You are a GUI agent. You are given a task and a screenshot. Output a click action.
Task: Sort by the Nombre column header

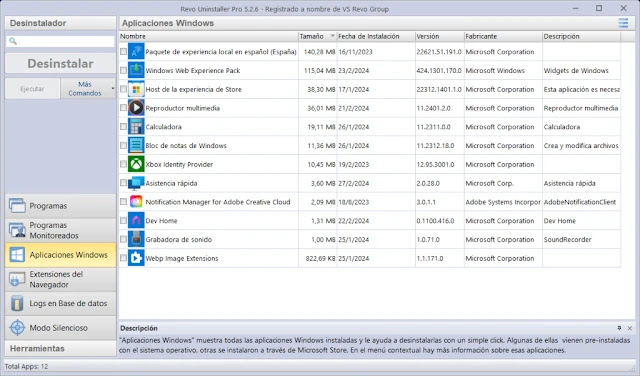point(209,36)
